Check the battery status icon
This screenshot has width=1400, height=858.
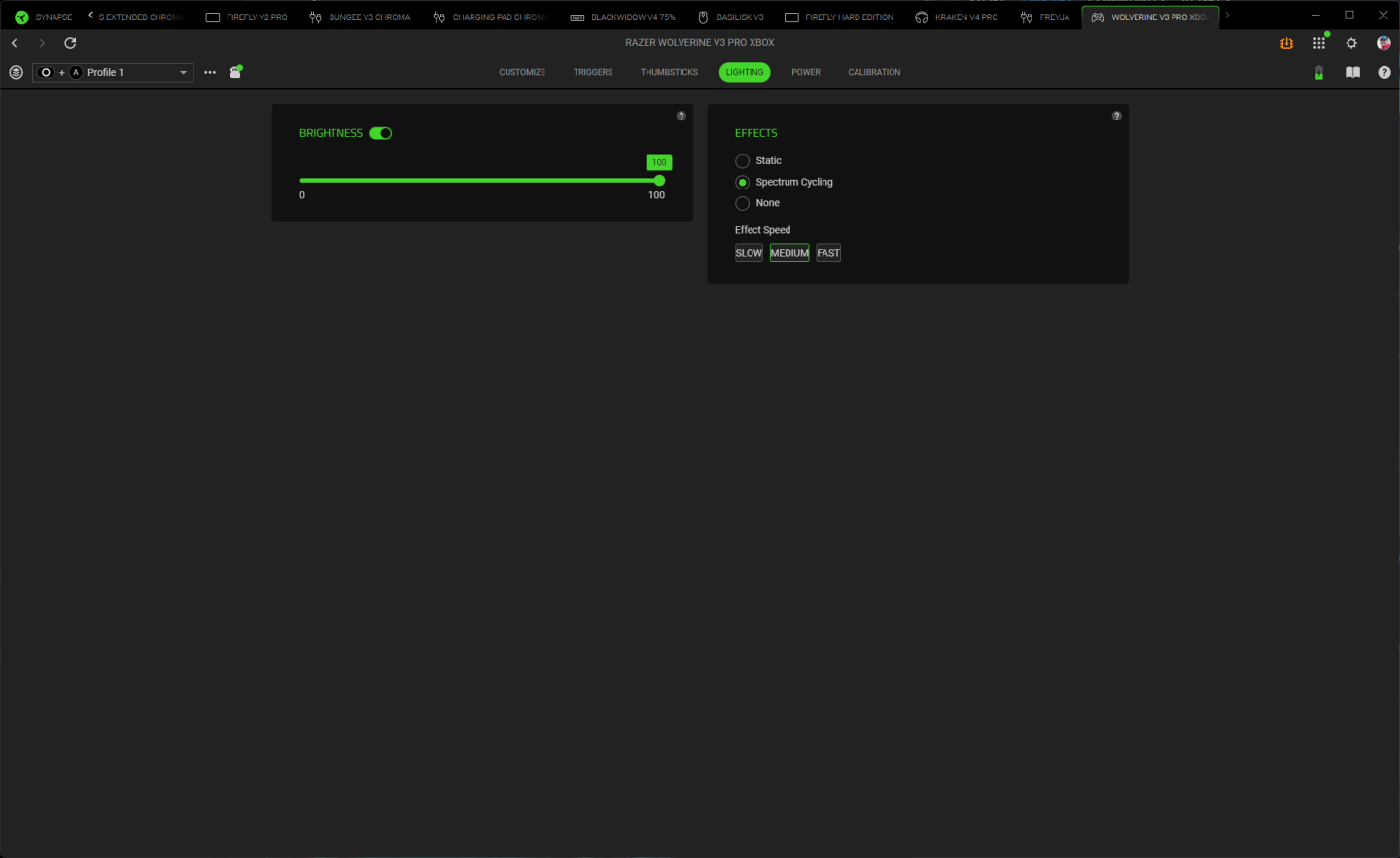1319,72
